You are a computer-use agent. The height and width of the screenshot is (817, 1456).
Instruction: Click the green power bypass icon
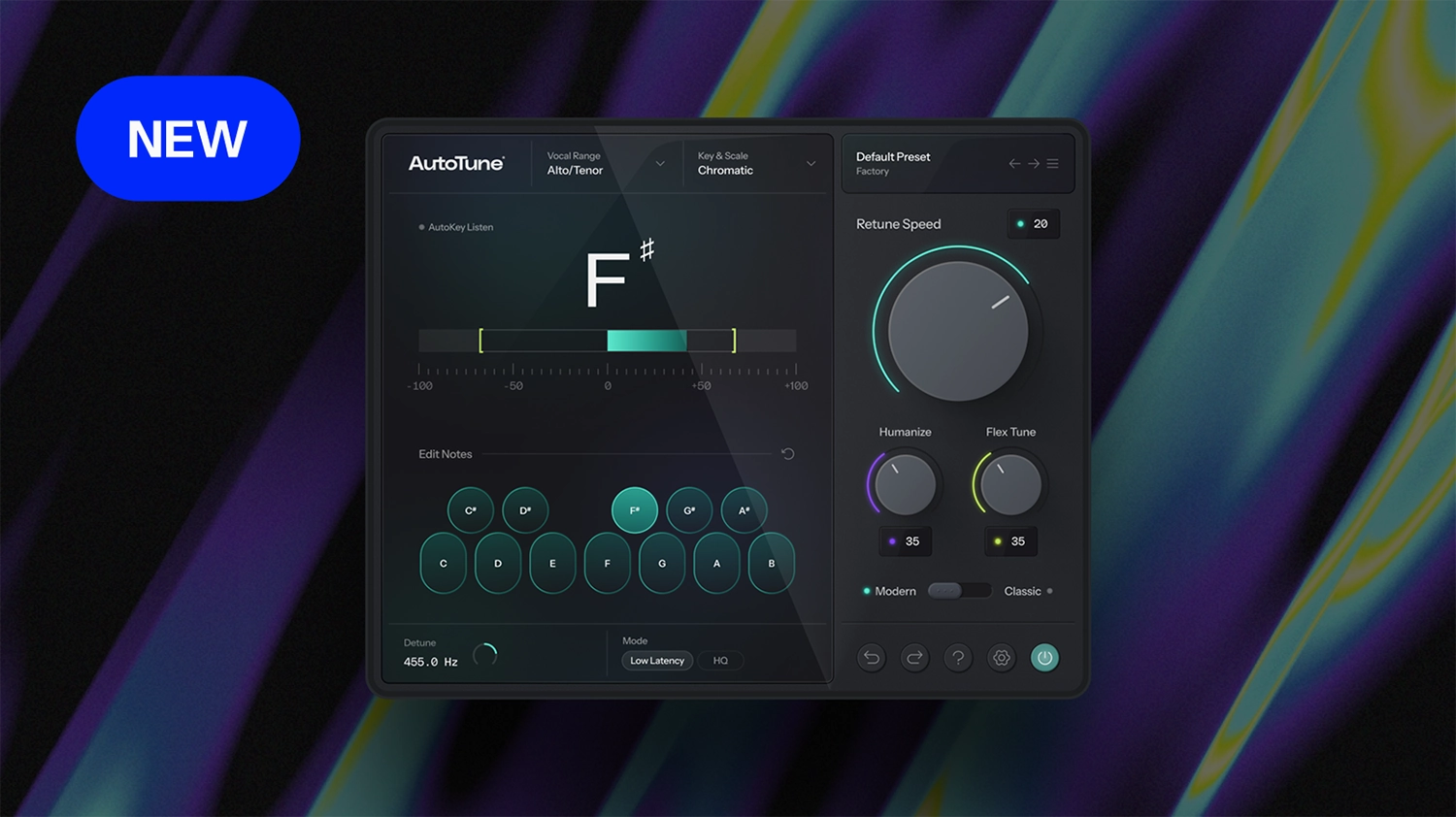[x=1044, y=657]
